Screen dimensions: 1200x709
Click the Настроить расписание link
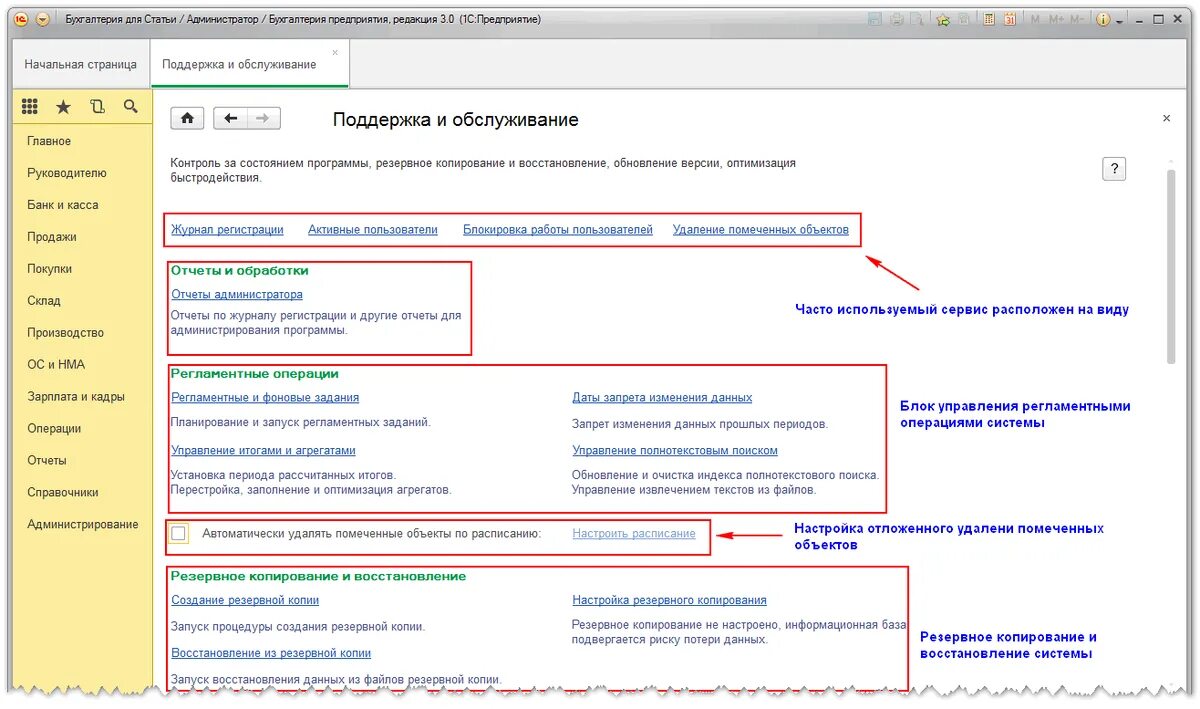click(x=634, y=534)
